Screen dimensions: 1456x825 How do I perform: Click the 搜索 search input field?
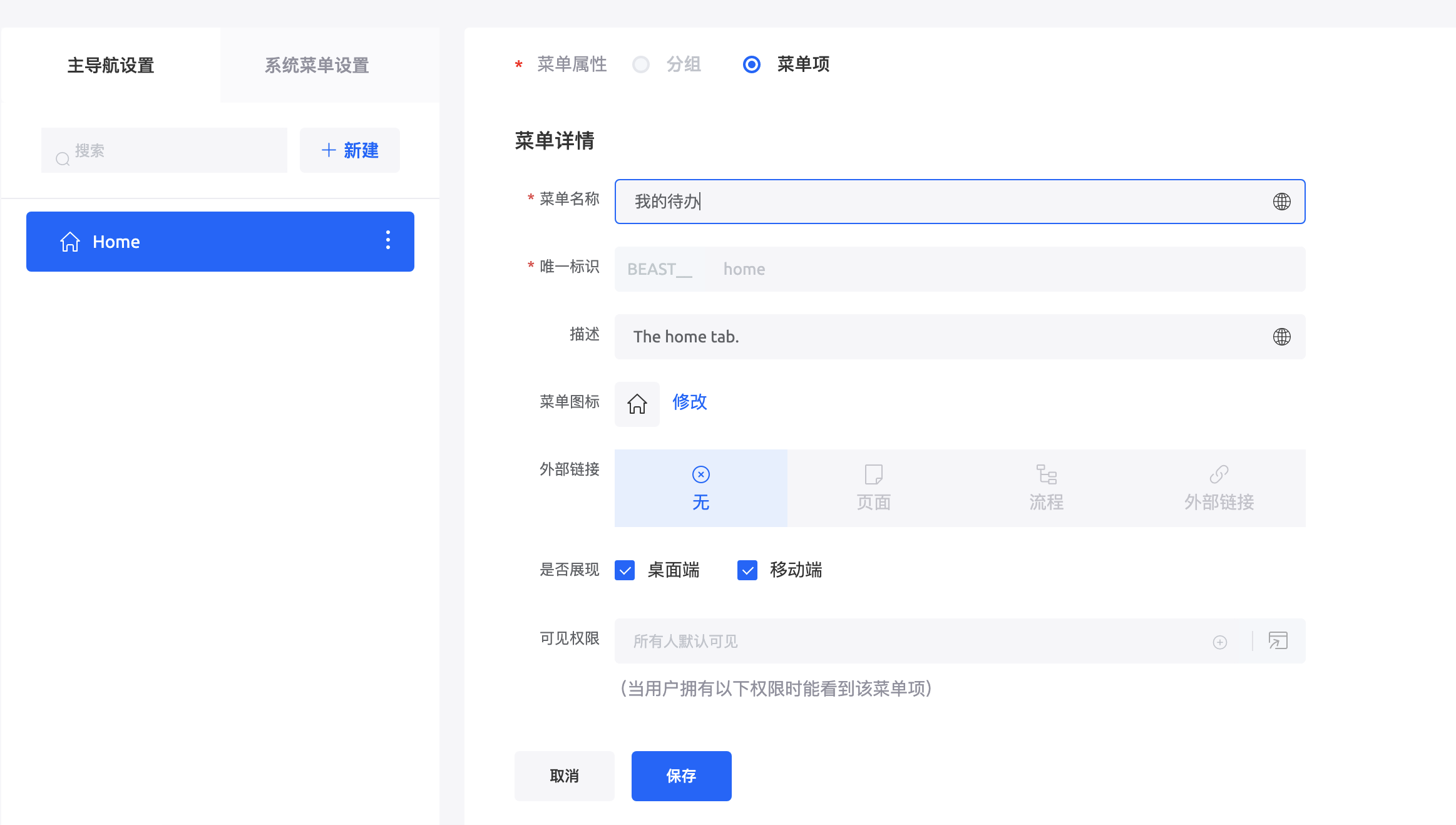[175, 150]
